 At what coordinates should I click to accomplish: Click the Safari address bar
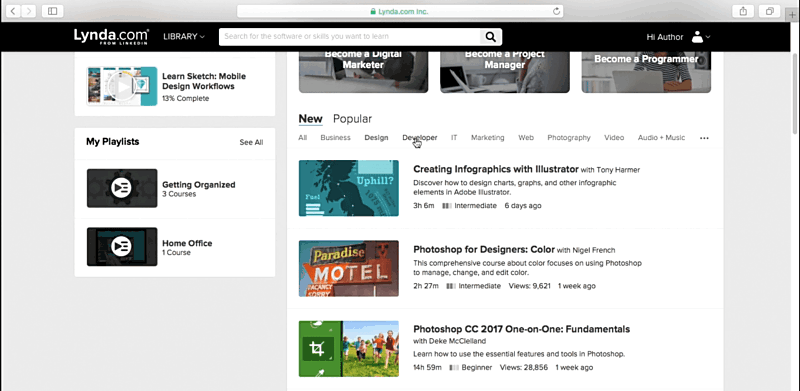[400, 11]
